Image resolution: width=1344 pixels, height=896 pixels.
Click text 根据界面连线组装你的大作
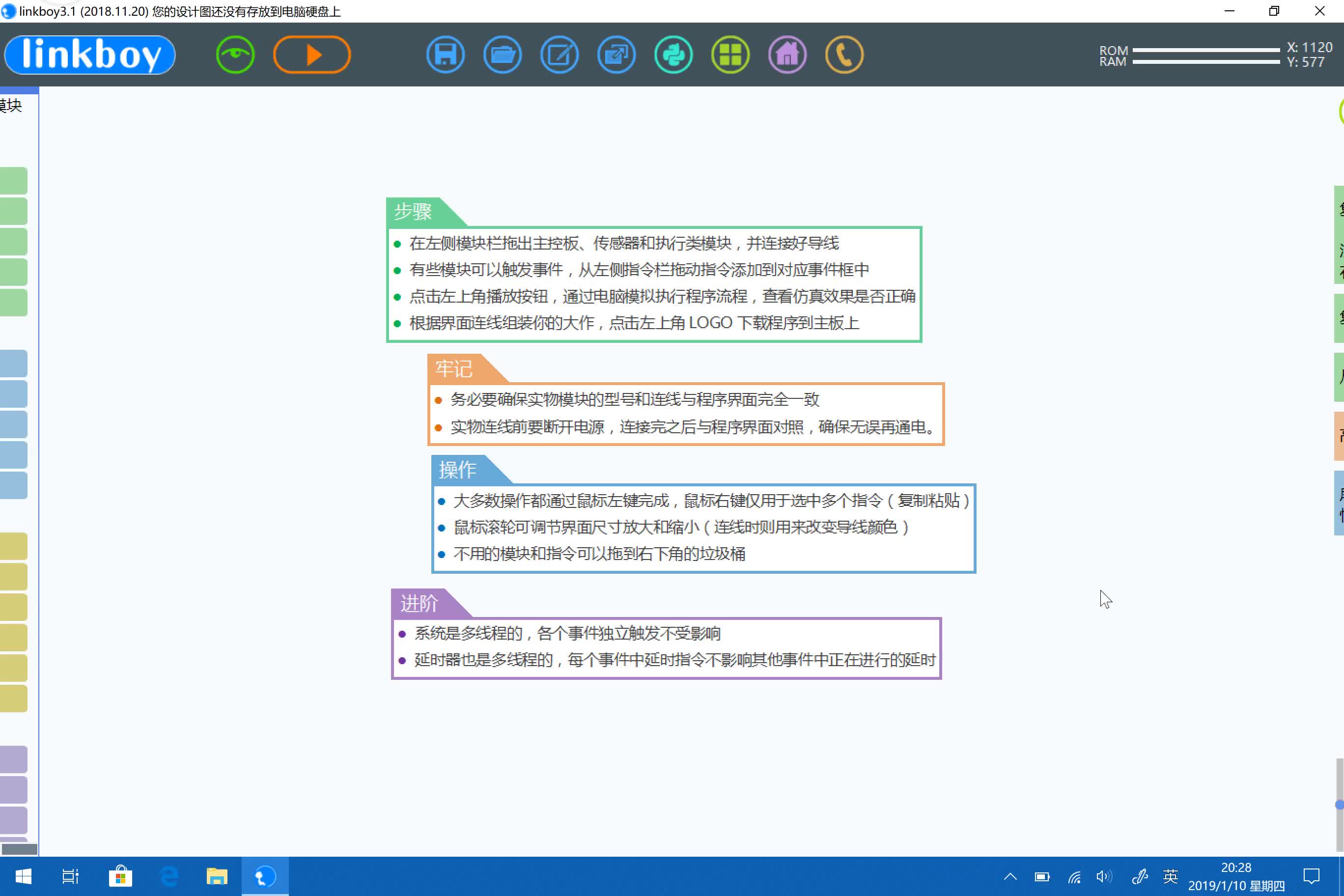tap(502, 323)
